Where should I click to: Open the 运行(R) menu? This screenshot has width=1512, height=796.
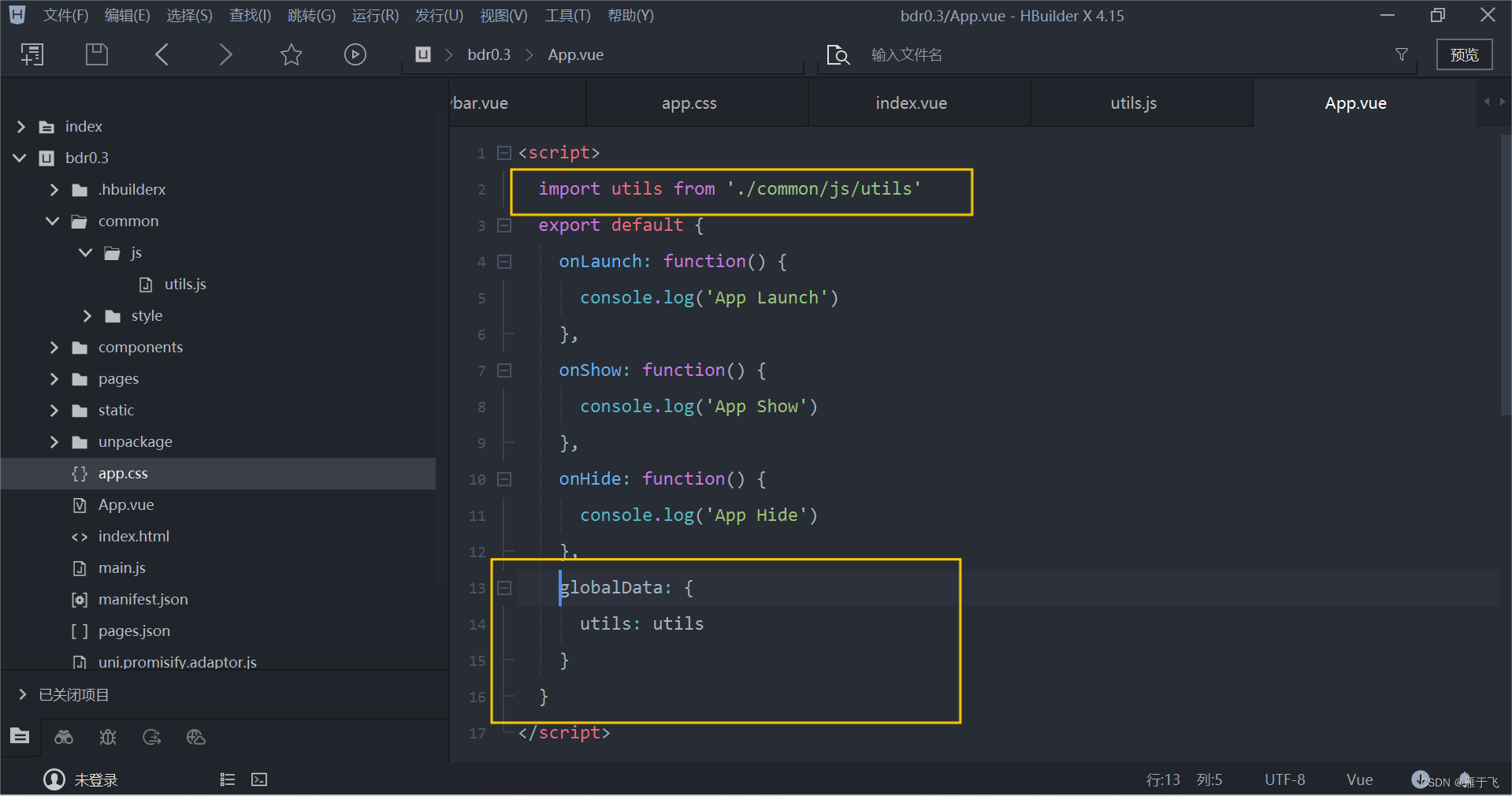375,16
